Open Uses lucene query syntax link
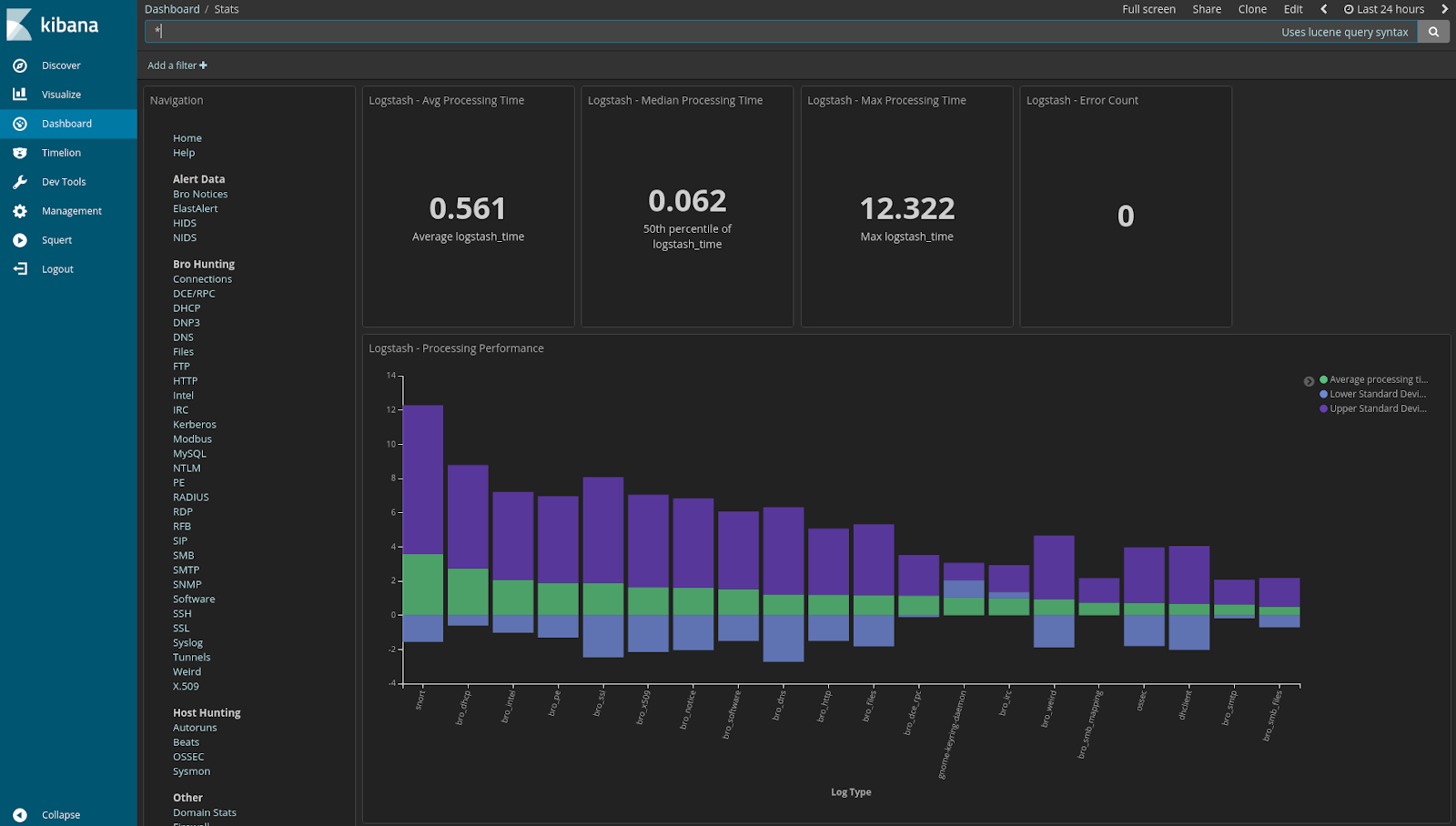The width and height of the screenshot is (1456, 826). [1345, 32]
